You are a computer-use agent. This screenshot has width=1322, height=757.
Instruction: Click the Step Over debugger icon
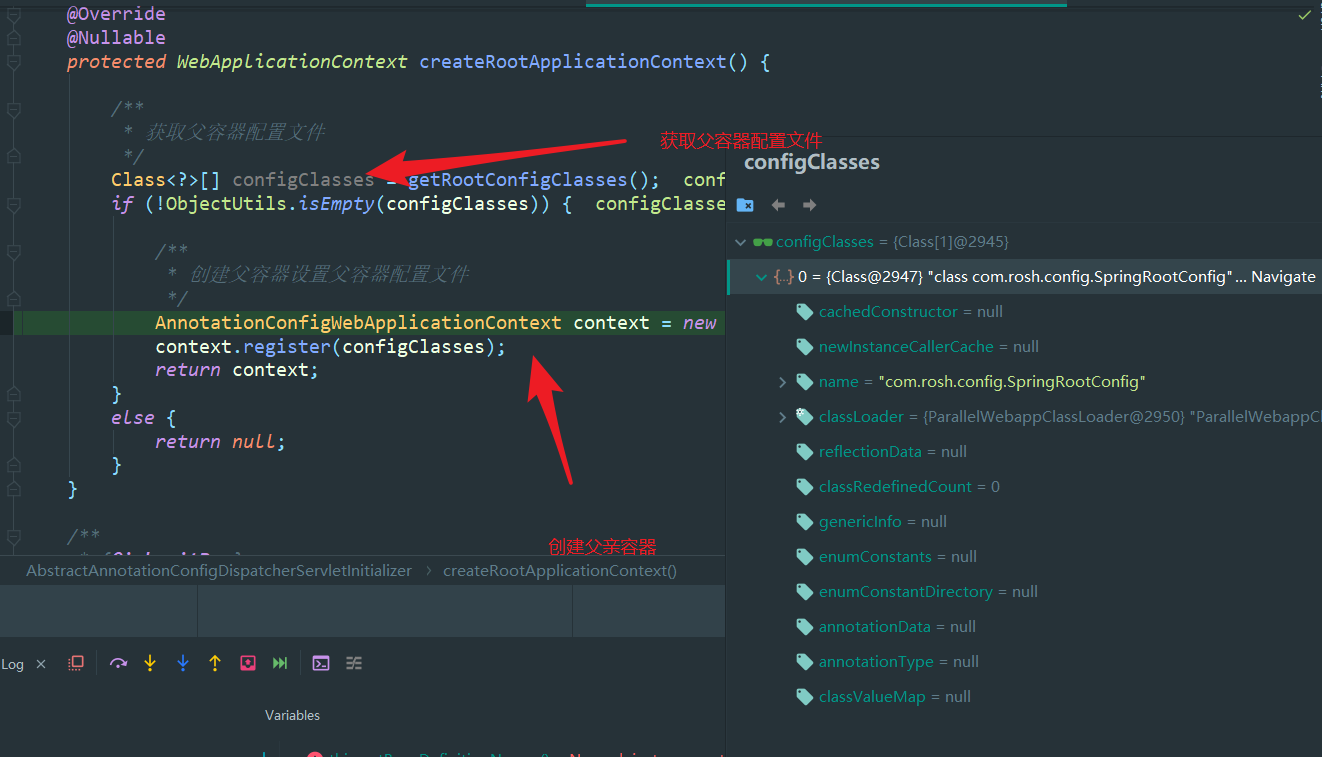point(119,663)
